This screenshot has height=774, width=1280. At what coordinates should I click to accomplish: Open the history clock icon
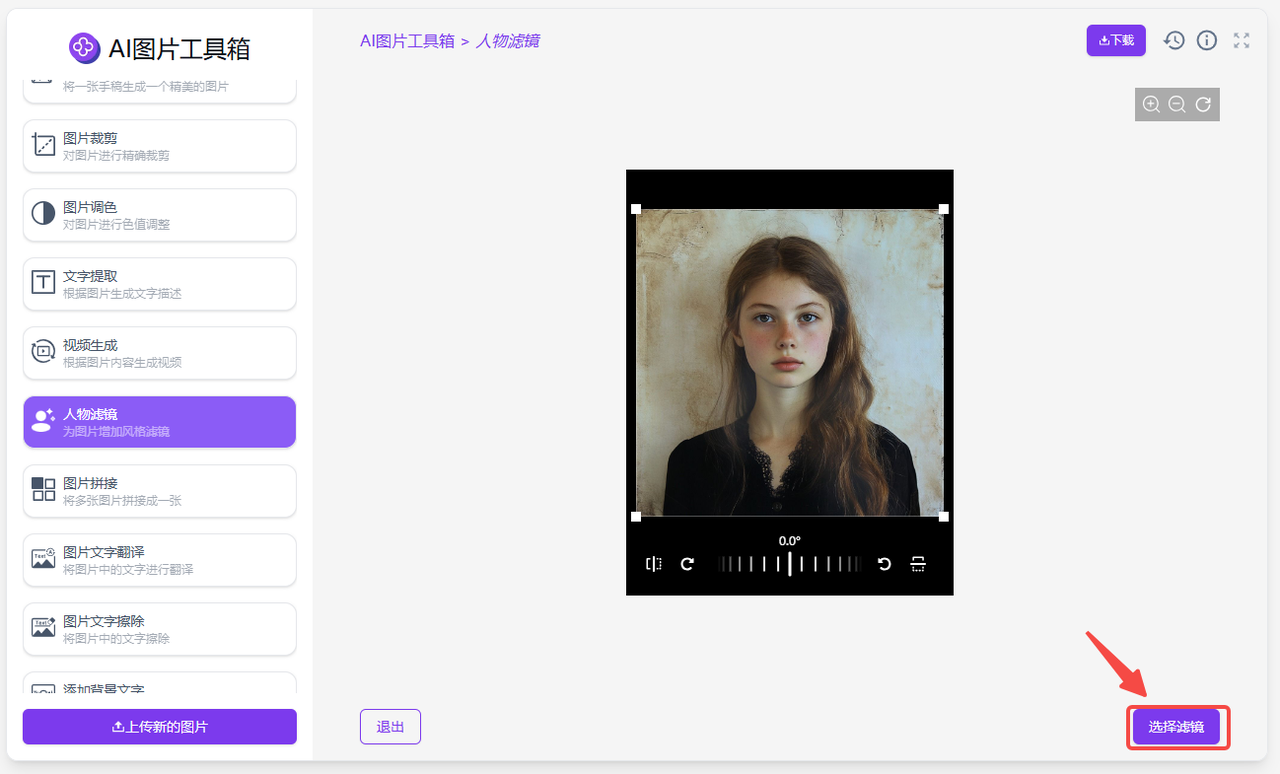tap(1174, 40)
